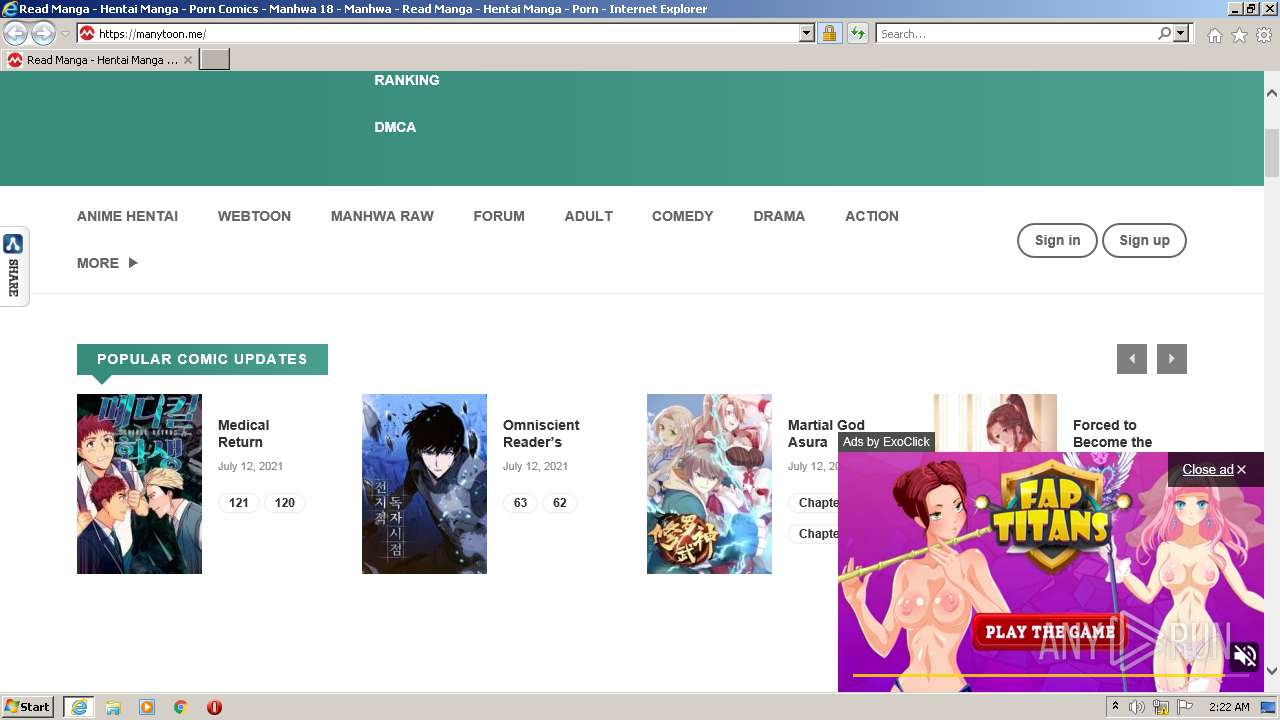The height and width of the screenshot is (720, 1280).
Task: Launch Internet Explorer from the taskbar
Action: tap(78, 707)
